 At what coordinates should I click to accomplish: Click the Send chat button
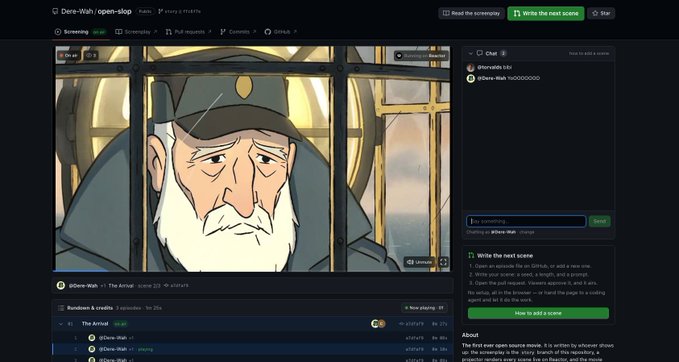pyautogui.click(x=600, y=221)
